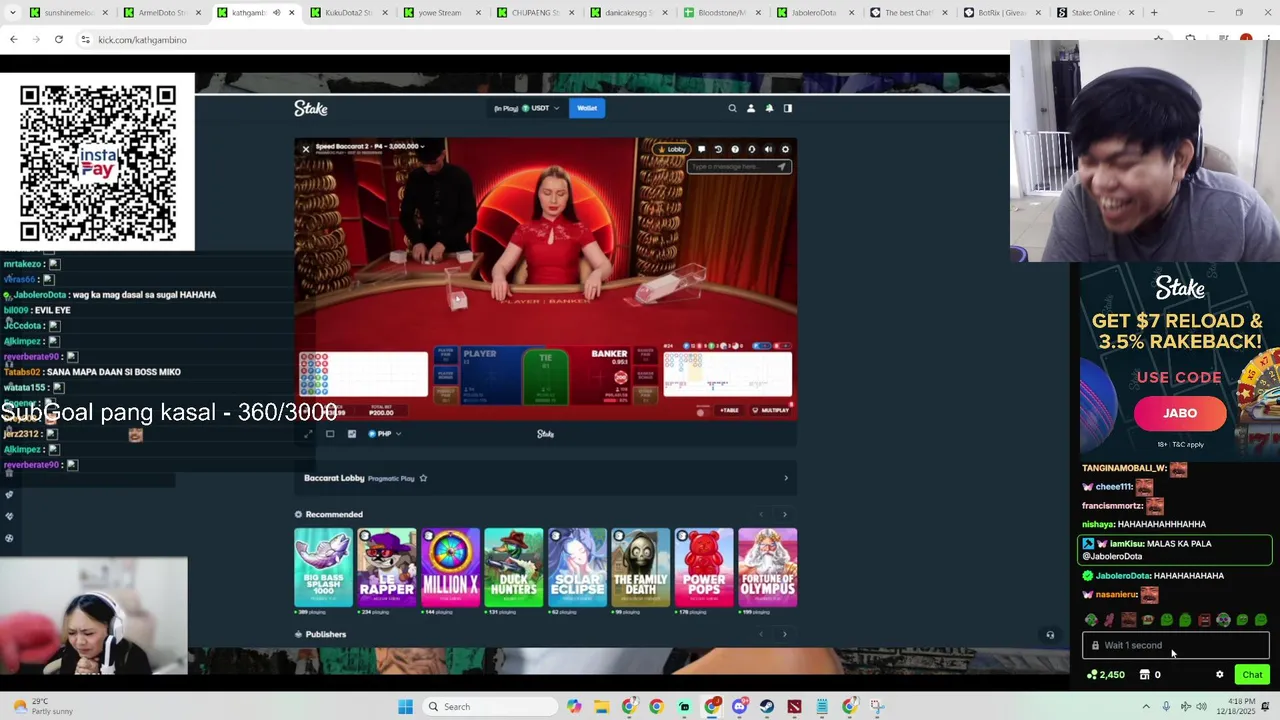Image resolution: width=1280 pixels, height=720 pixels.
Task: Reload the browser page
Action: (x=59, y=39)
